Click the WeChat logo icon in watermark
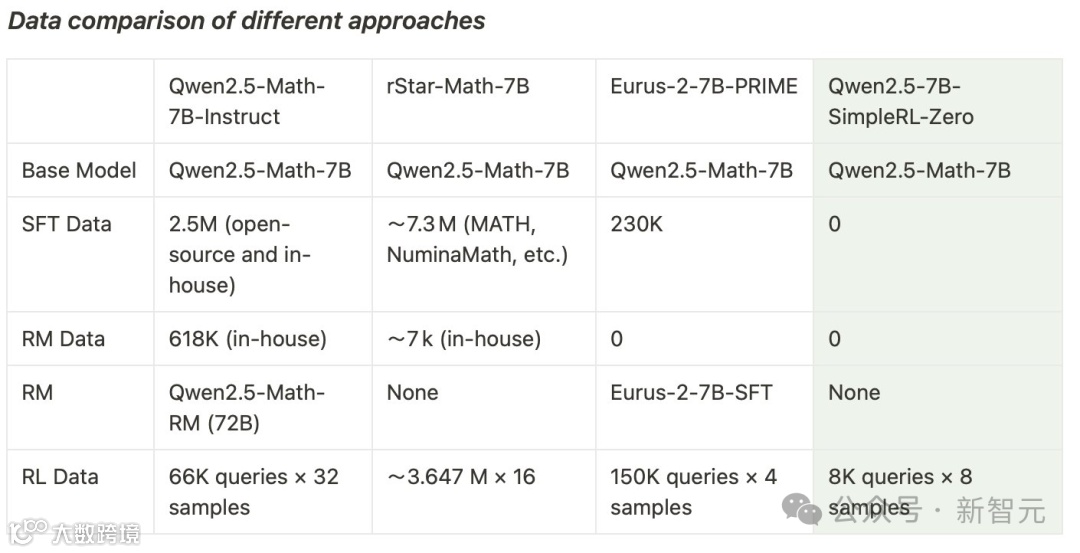Viewport: 1080px width, 553px height. tap(802, 509)
